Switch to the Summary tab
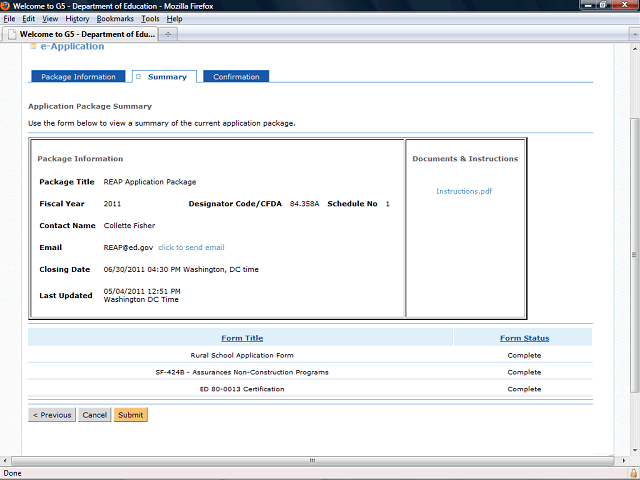This screenshot has height=480, width=640. pos(164,76)
